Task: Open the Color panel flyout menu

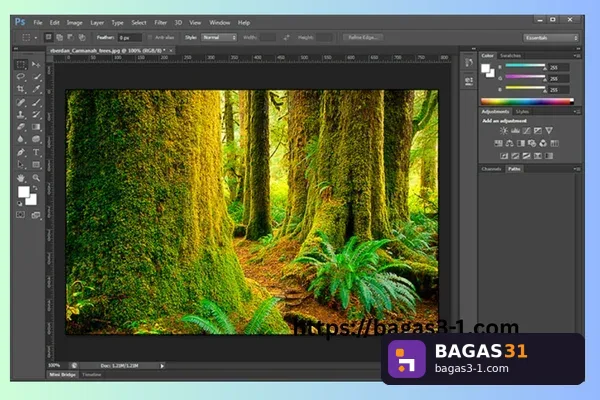Action: [577, 56]
